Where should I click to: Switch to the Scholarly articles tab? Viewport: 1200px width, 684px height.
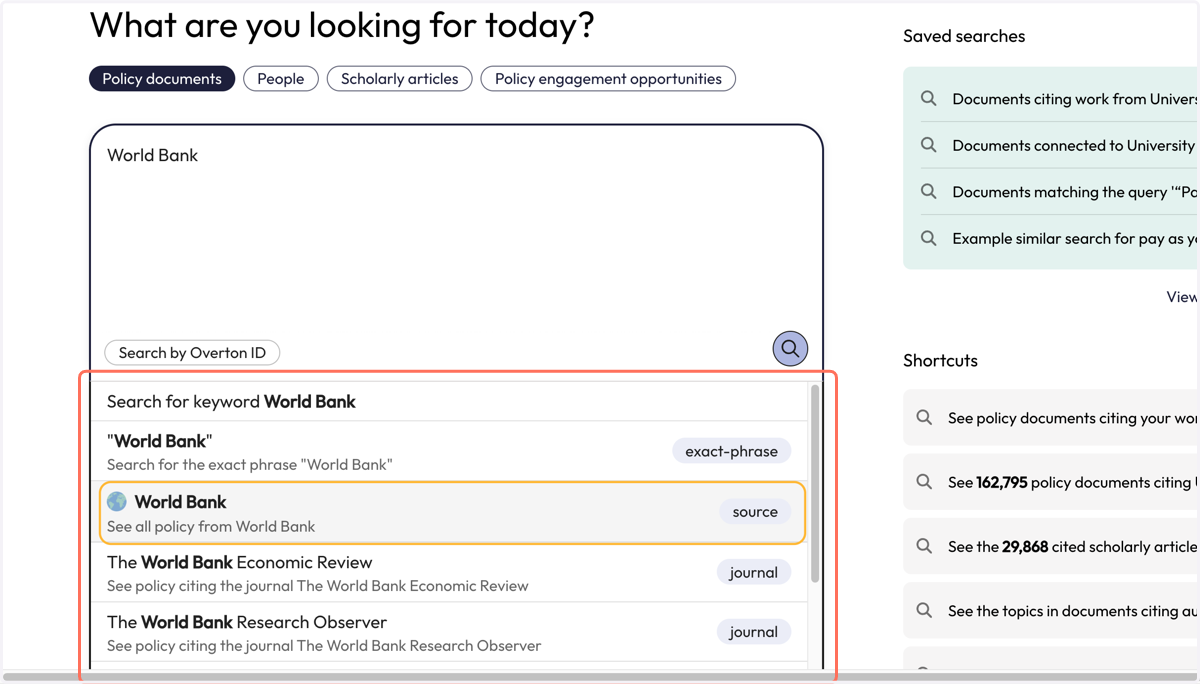tap(400, 79)
